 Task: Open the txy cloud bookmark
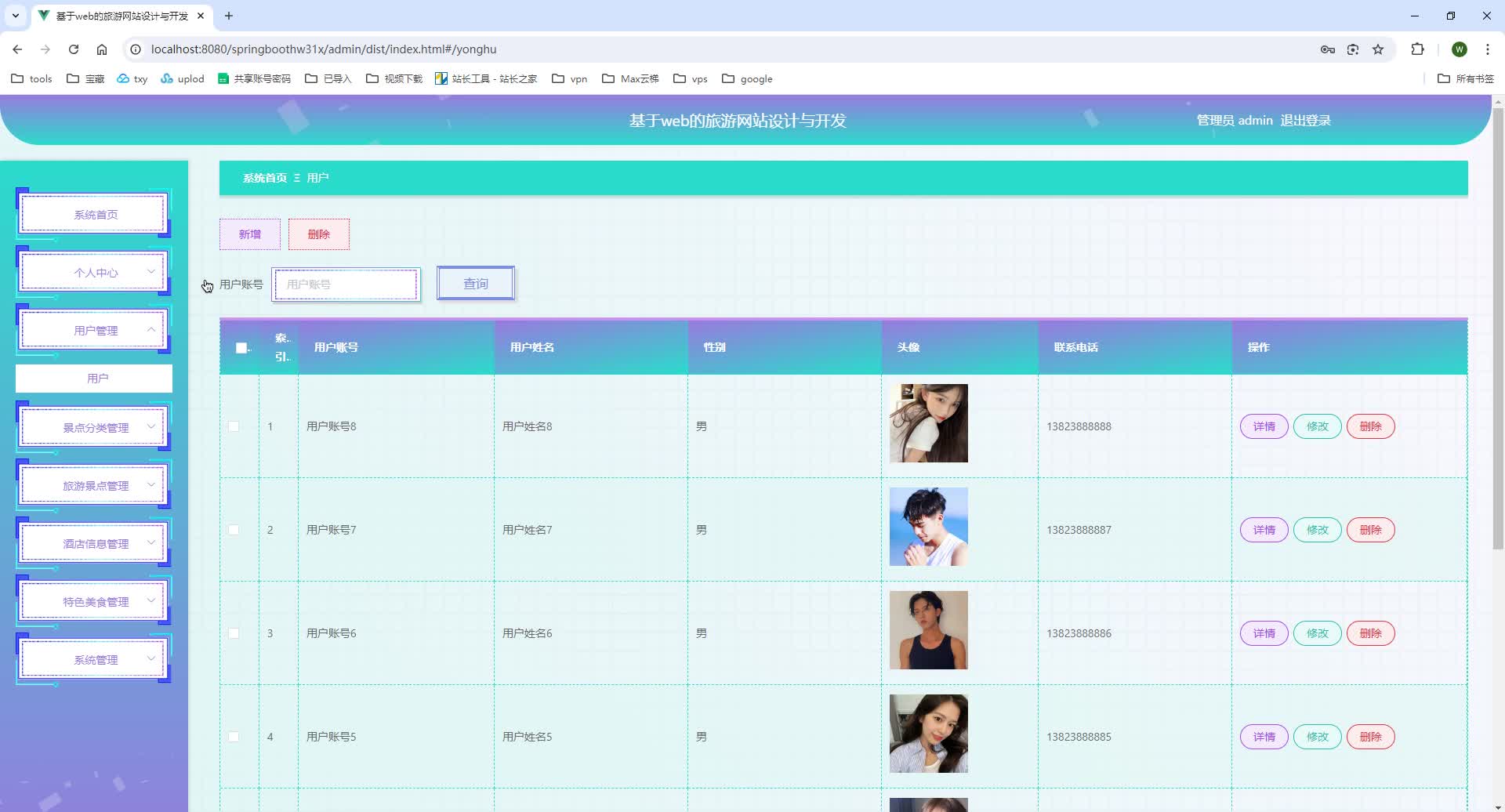point(132,78)
